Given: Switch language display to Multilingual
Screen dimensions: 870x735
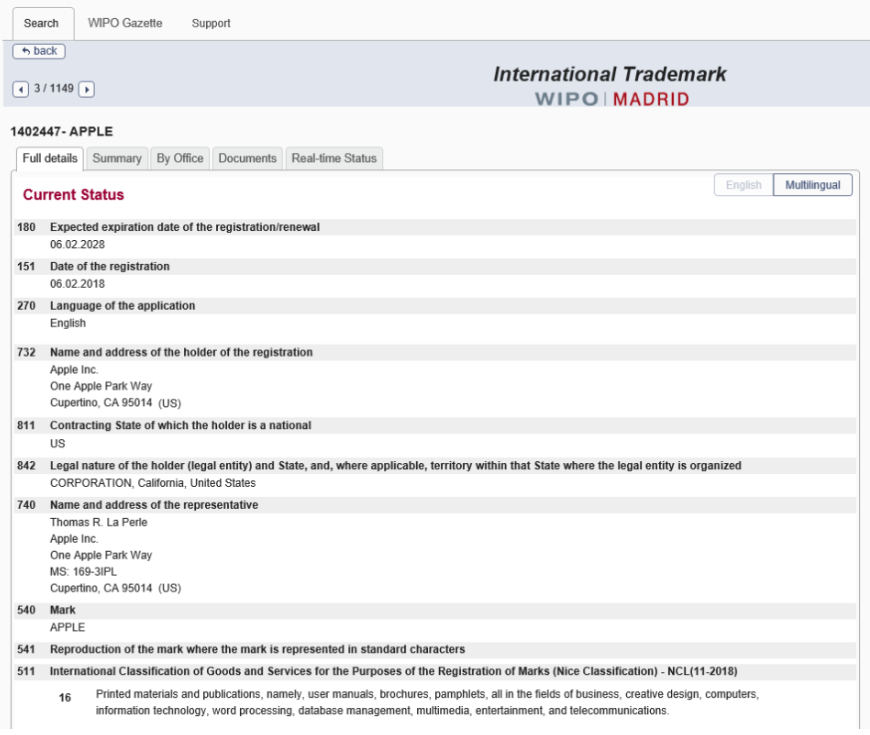Looking at the screenshot, I should (x=812, y=185).
